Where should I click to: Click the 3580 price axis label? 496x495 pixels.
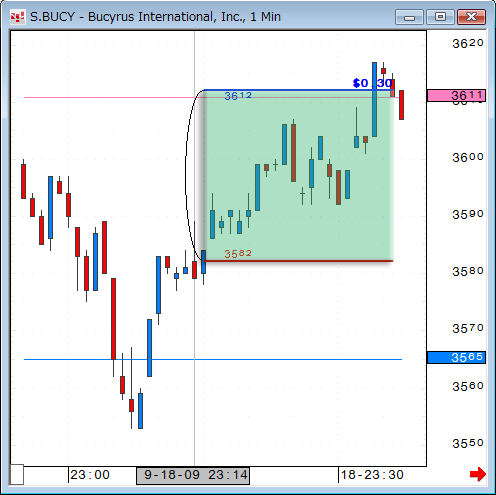coord(468,271)
